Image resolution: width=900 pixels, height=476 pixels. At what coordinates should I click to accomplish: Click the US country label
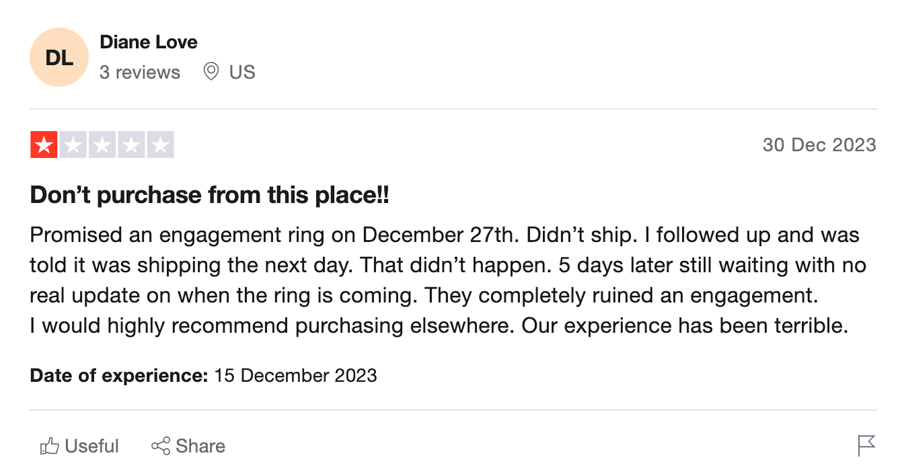click(x=242, y=72)
